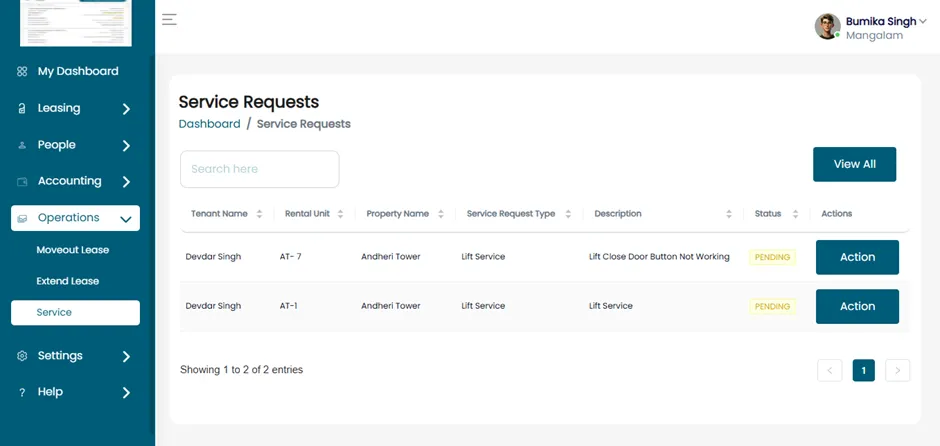Sort by Description column arrows

(728, 214)
